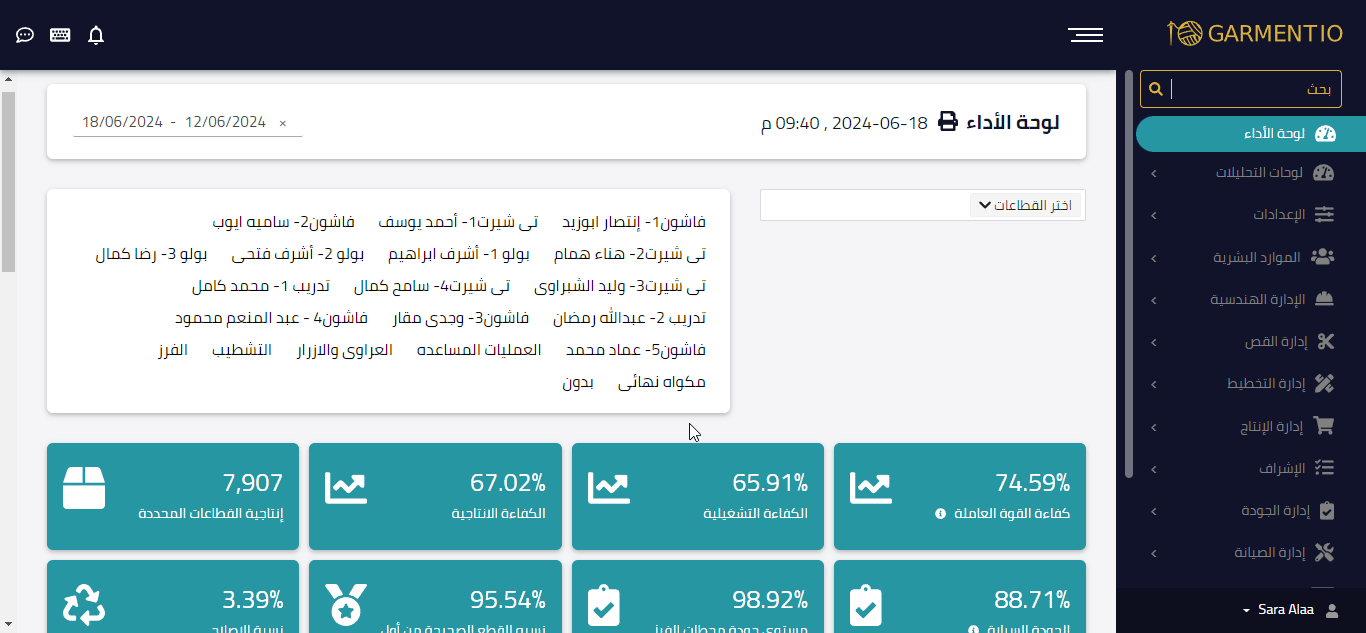Click the الإشراف checklist icon
Image resolution: width=1366 pixels, height=633 pixels.
[1325, 468]
